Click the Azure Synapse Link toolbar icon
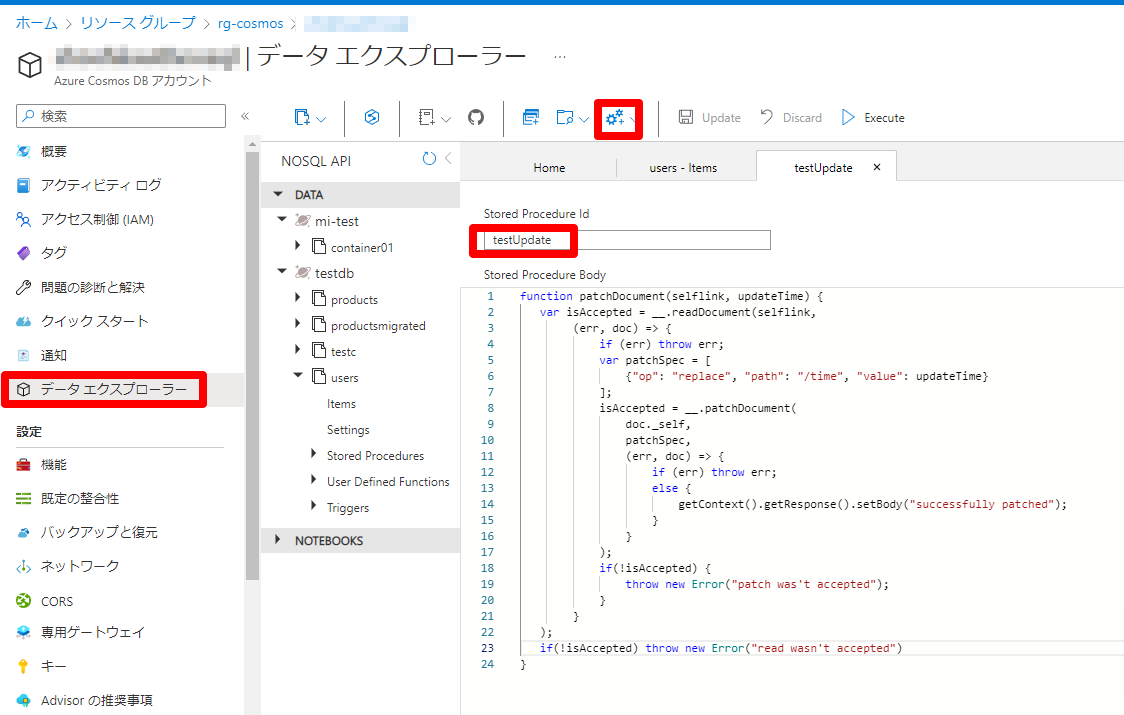The image size is (1124, 715). [x=371, y=117]
